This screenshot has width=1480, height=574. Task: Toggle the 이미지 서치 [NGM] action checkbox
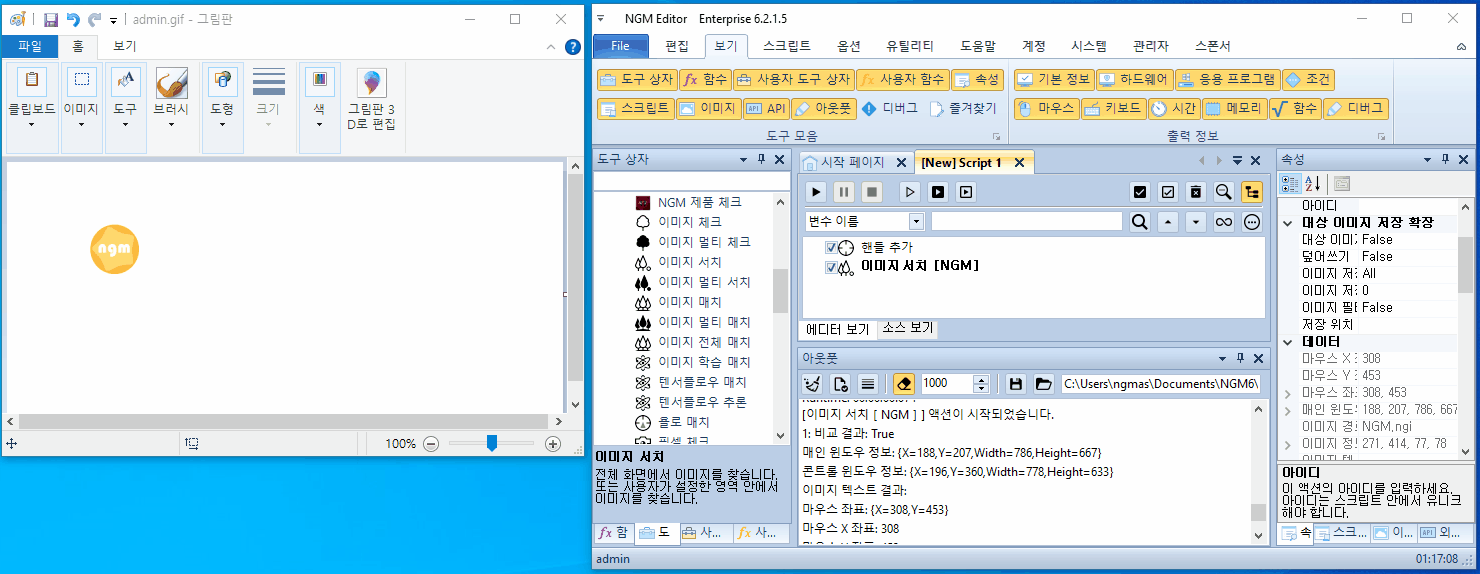[x=831, y=267]
